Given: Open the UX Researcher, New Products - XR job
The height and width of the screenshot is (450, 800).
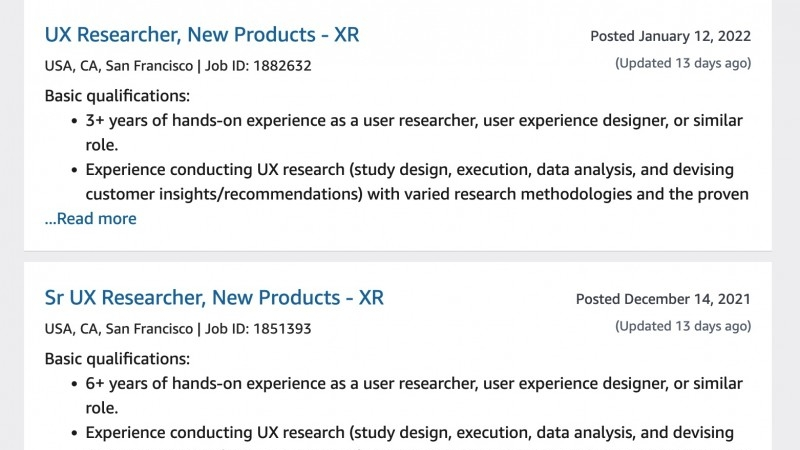Looking at the screenshot, I should [202, 35].
